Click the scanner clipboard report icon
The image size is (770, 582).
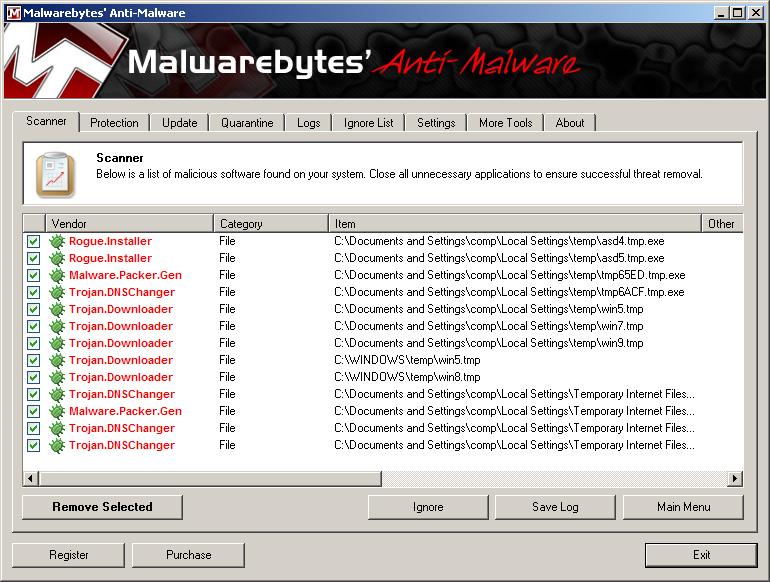pyautogui.click(x=55, y=174)
